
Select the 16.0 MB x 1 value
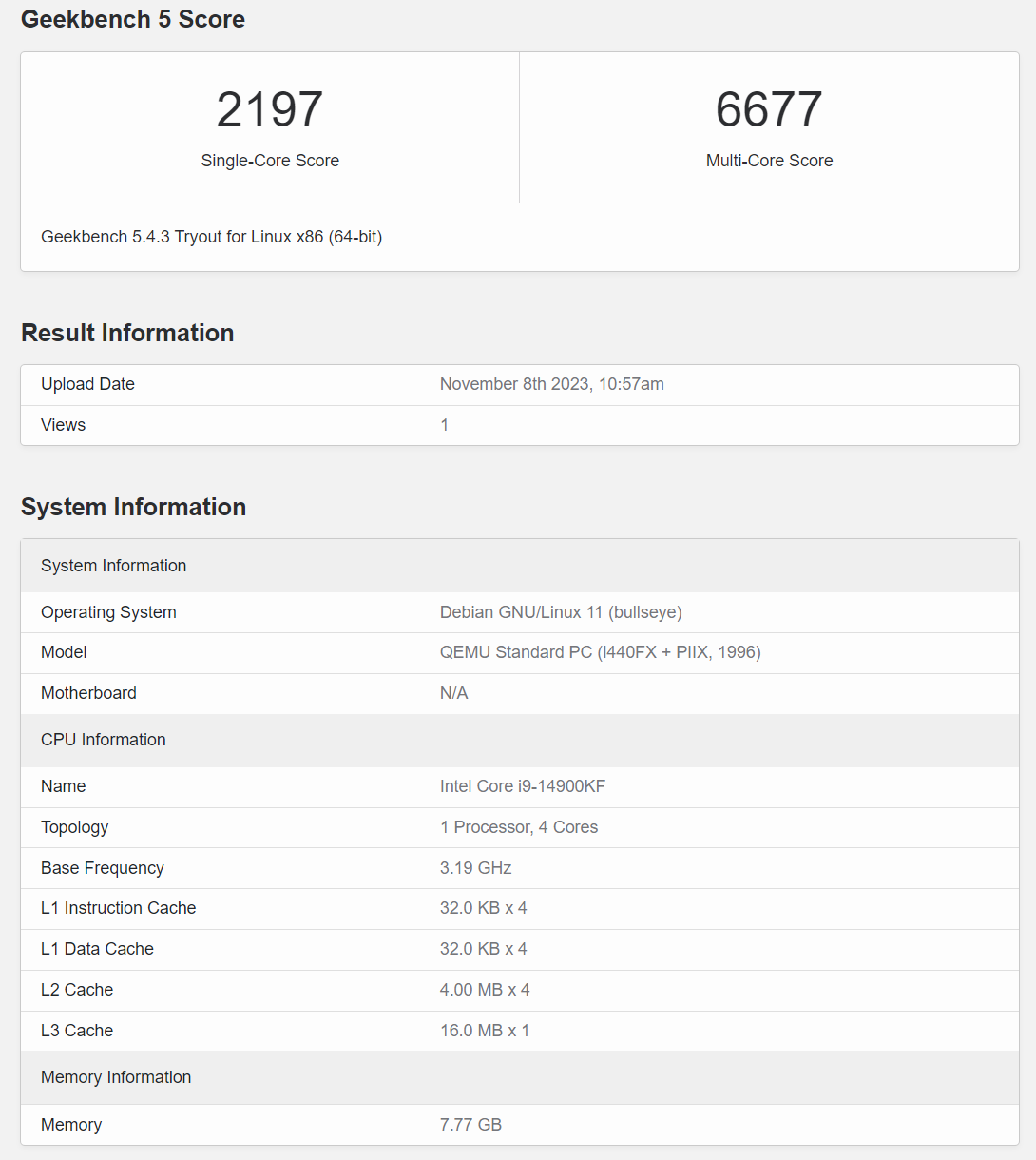485,1031
